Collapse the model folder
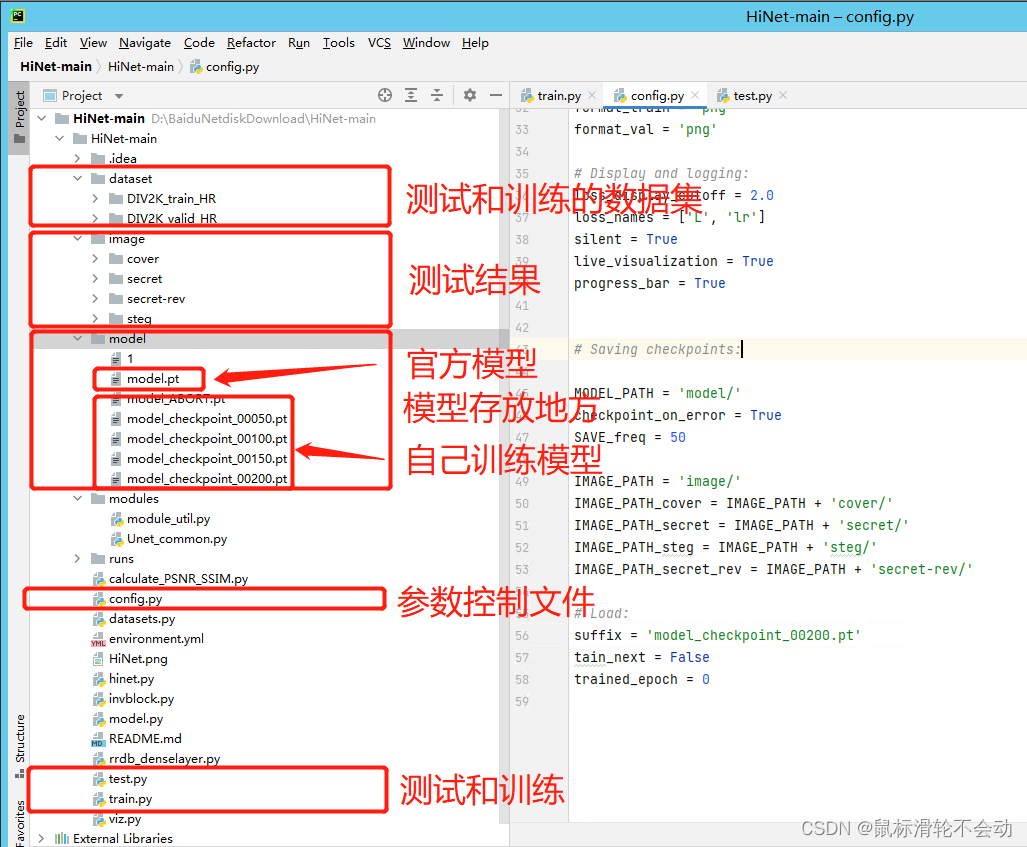 coord(77,339)
